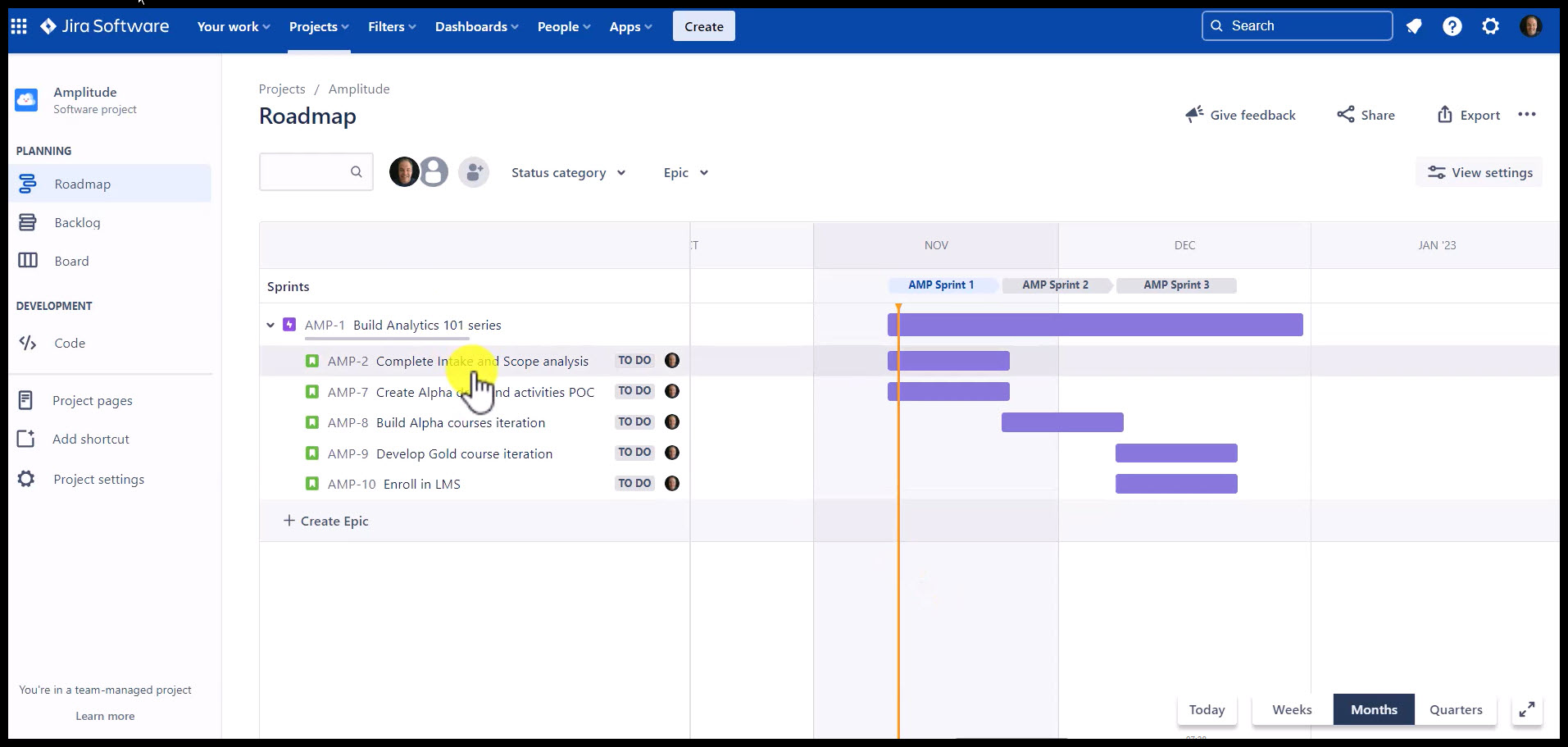This screenshot has width=1568, height=747.
Task: Open the Status category dropdown
Action: 568,173
